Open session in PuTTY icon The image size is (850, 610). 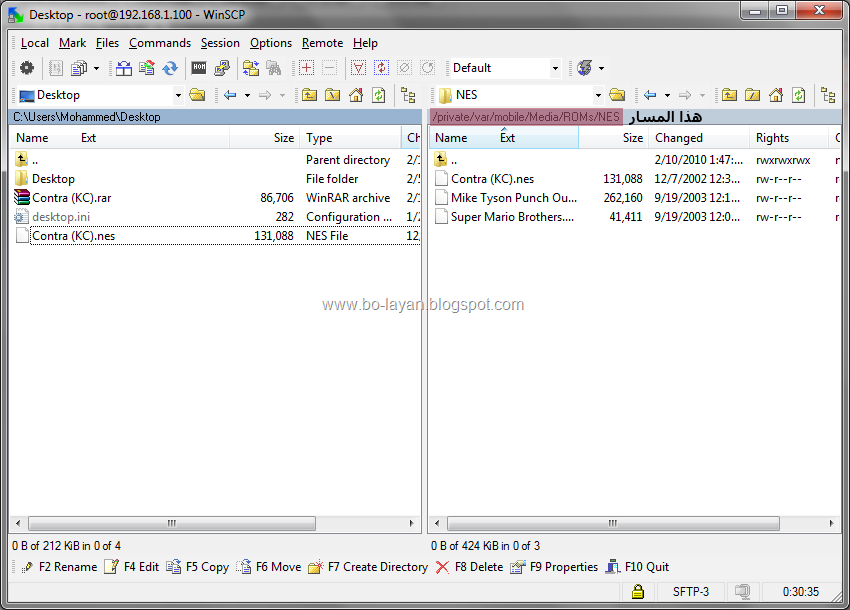222,68
